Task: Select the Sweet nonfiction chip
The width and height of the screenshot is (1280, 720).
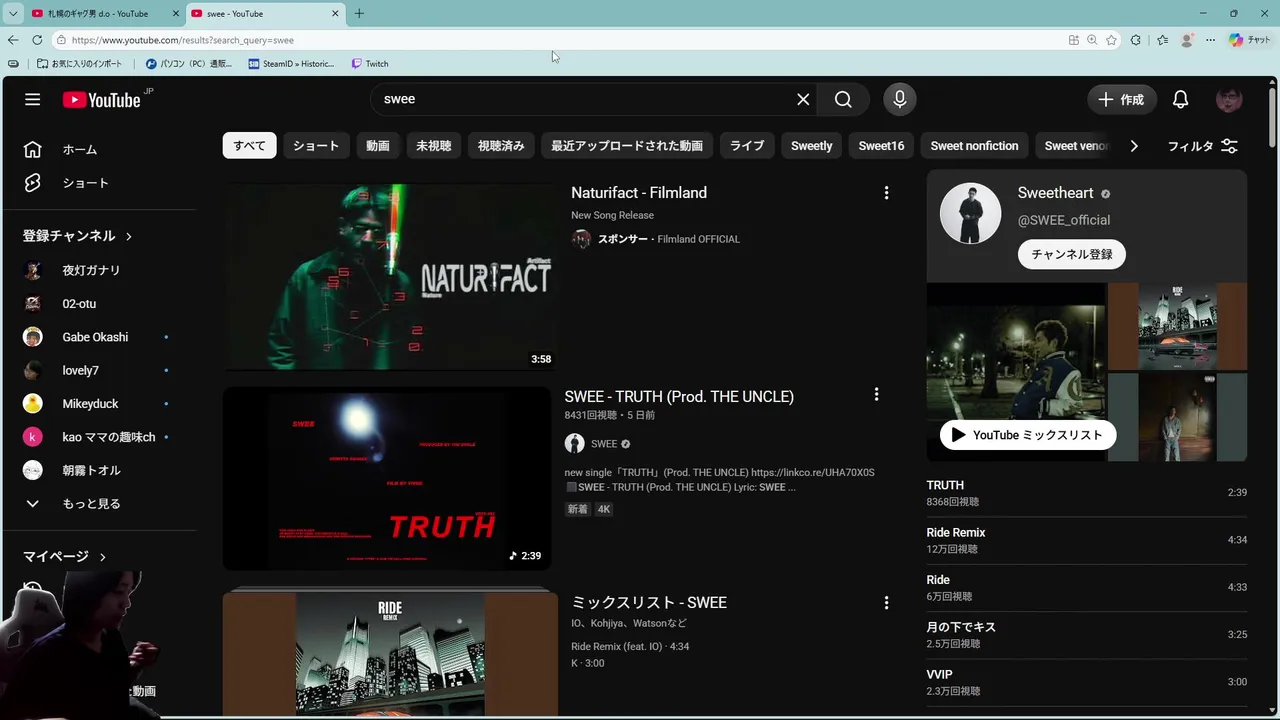Action: pyautogui.click(x=974, y=146)
